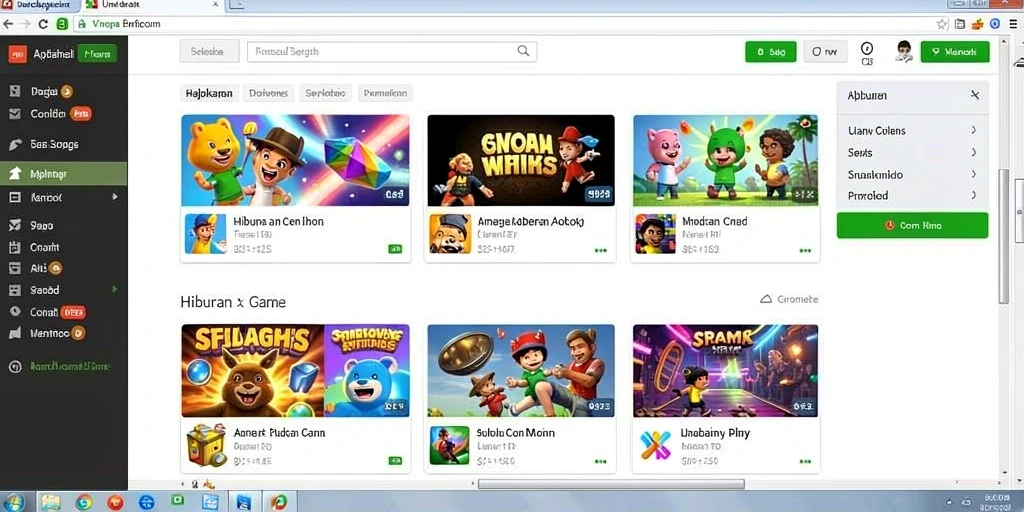Click the horizontal scrollbar thumb at bottom
The height and width of the screenshot is (512, 1024).
(x=611, y=484)
